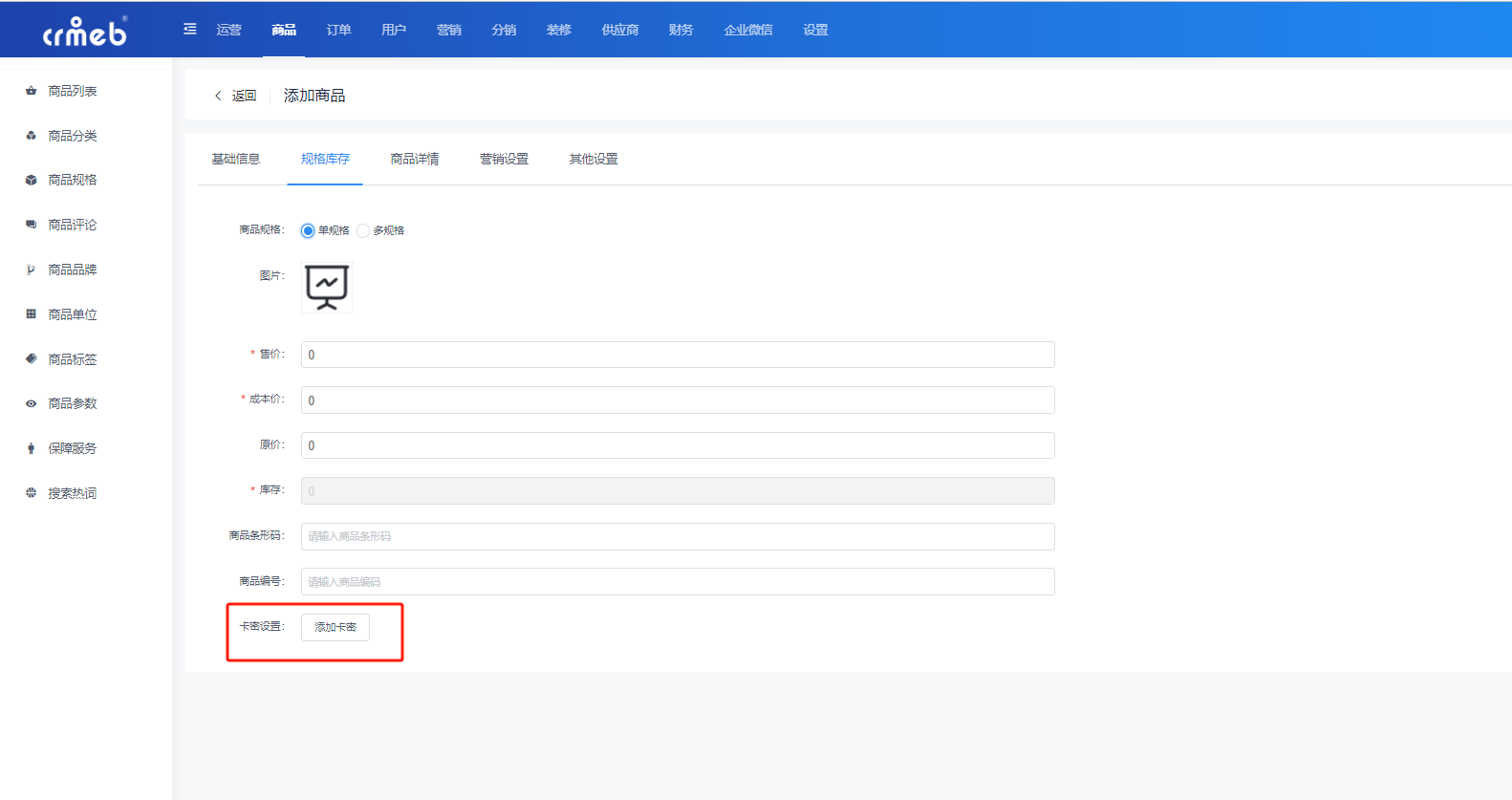
Task: Open the 营销设置 tab
Action: point(504,159)
